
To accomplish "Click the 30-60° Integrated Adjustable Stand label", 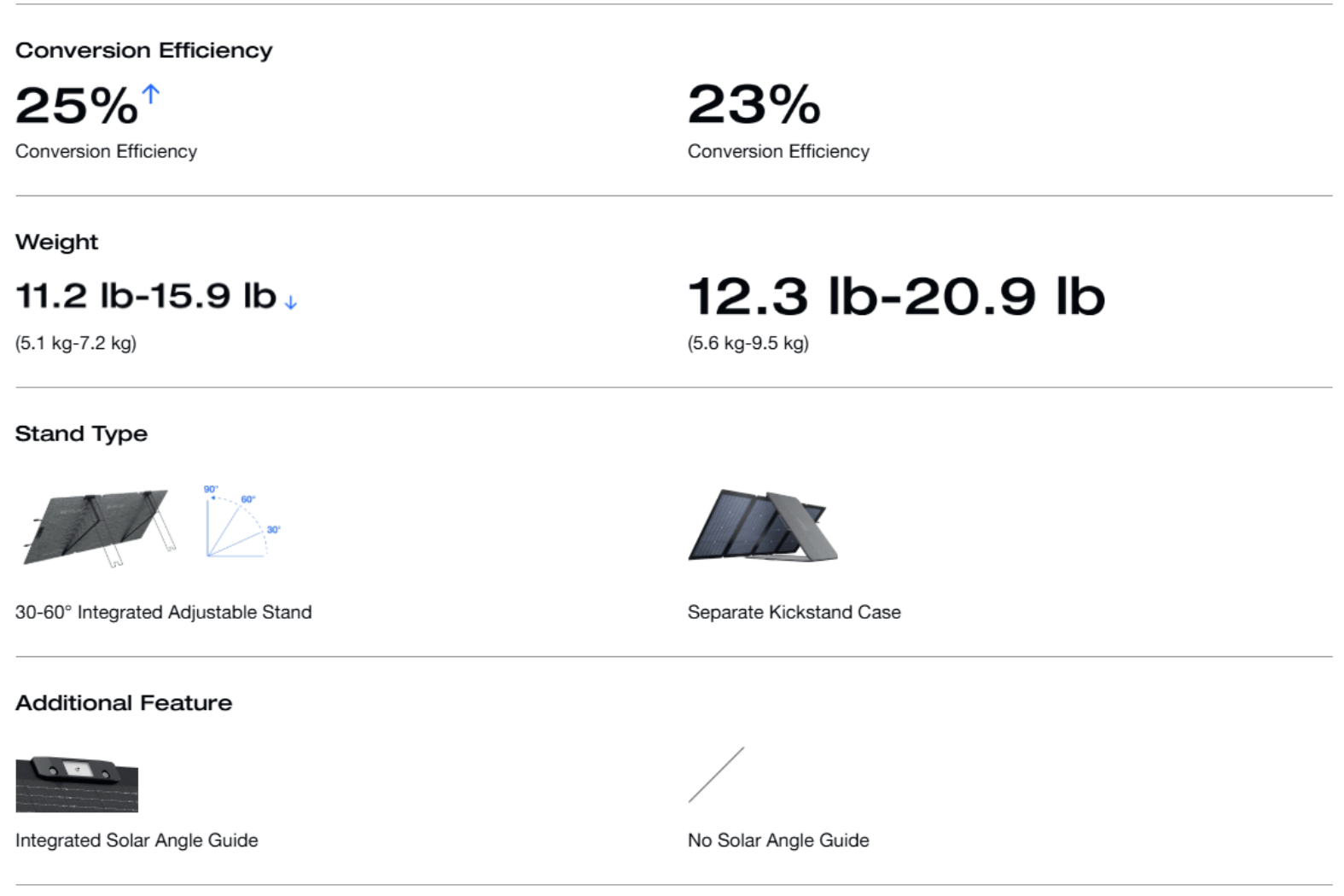I will click(x=163, y=612).
